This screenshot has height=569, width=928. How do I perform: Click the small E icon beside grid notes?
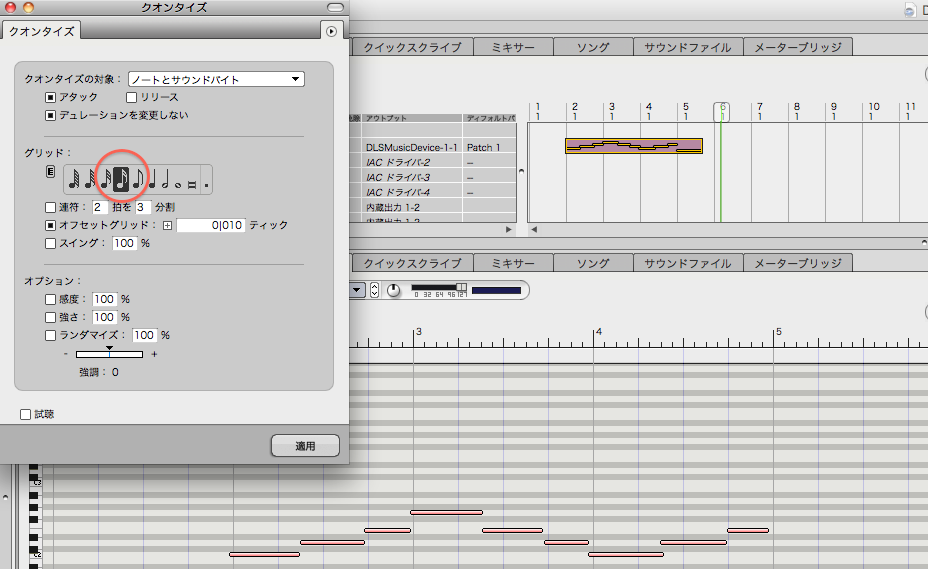[x=50, y=172]
